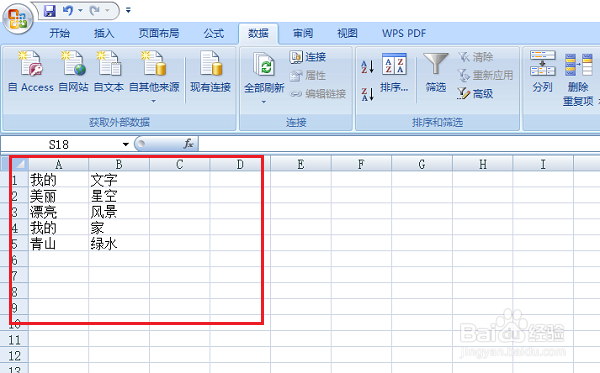Screen dimensions: 600x373
Task: Toggle the 筛选 filter funnel
Action: 436,73
